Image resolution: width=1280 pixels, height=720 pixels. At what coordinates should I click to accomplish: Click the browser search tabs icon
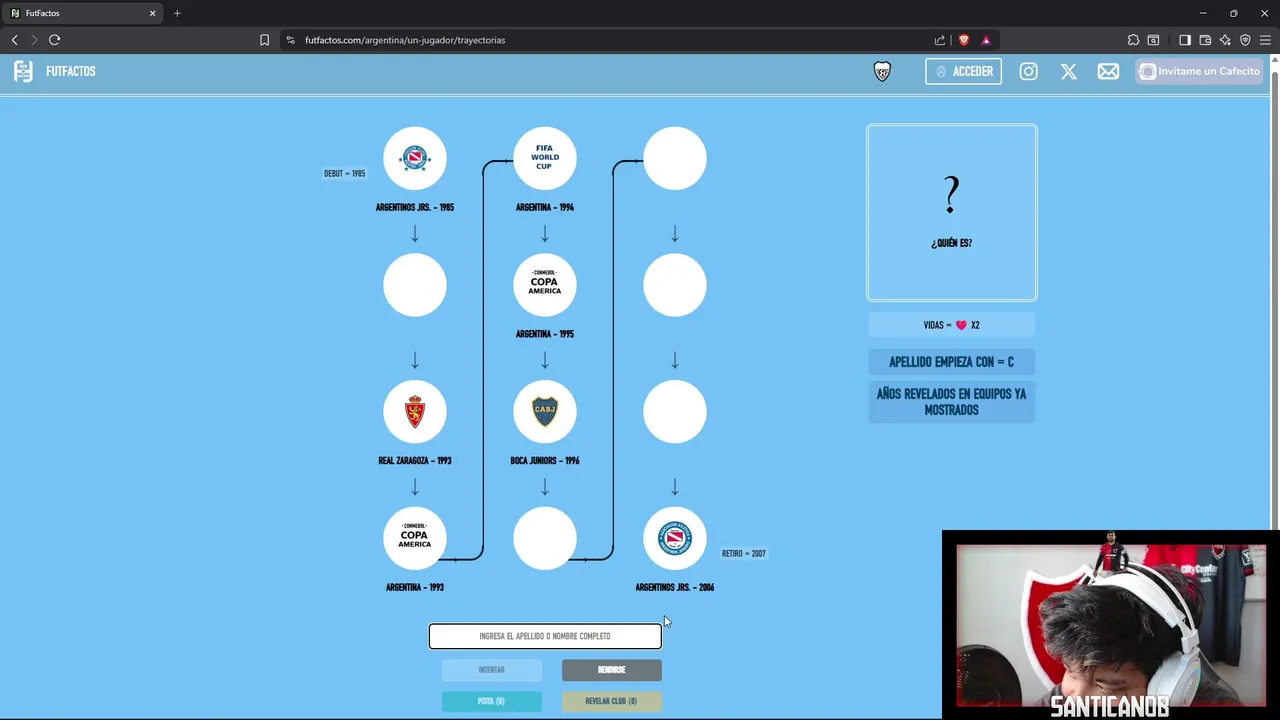[x=1153, y=40]
